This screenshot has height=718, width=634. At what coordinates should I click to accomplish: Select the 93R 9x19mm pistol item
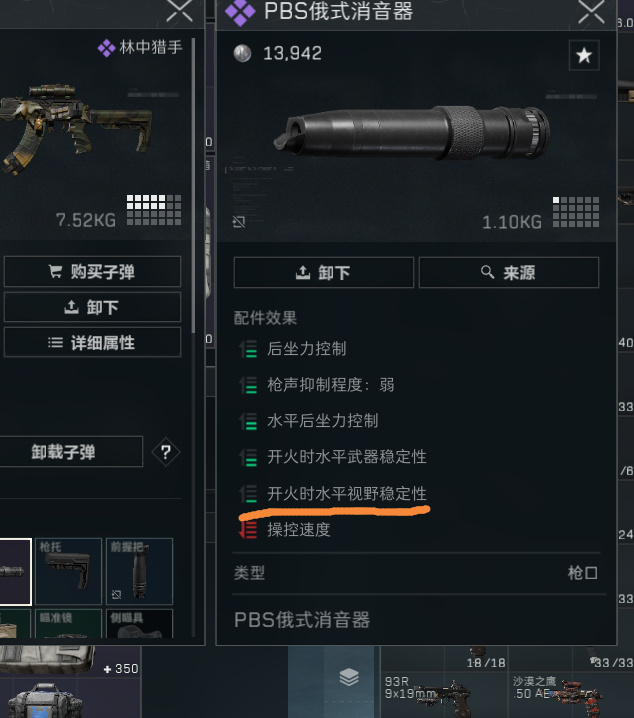(412, 685)
